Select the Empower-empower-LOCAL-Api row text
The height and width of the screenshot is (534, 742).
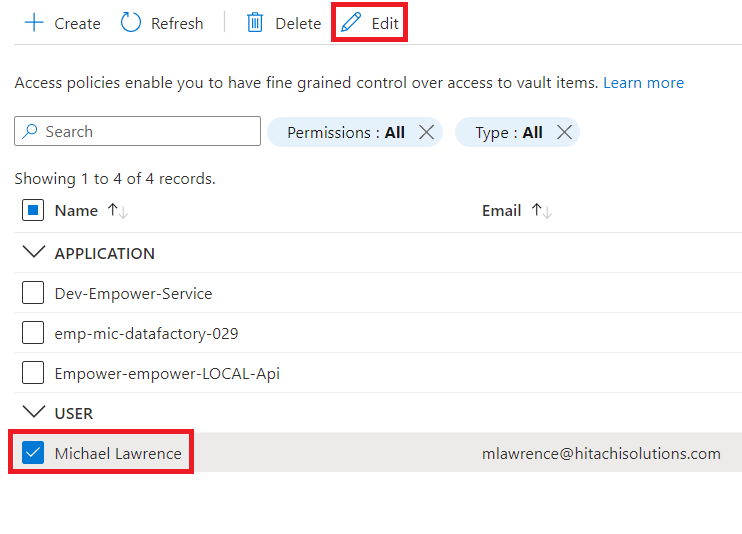(167, 374)
